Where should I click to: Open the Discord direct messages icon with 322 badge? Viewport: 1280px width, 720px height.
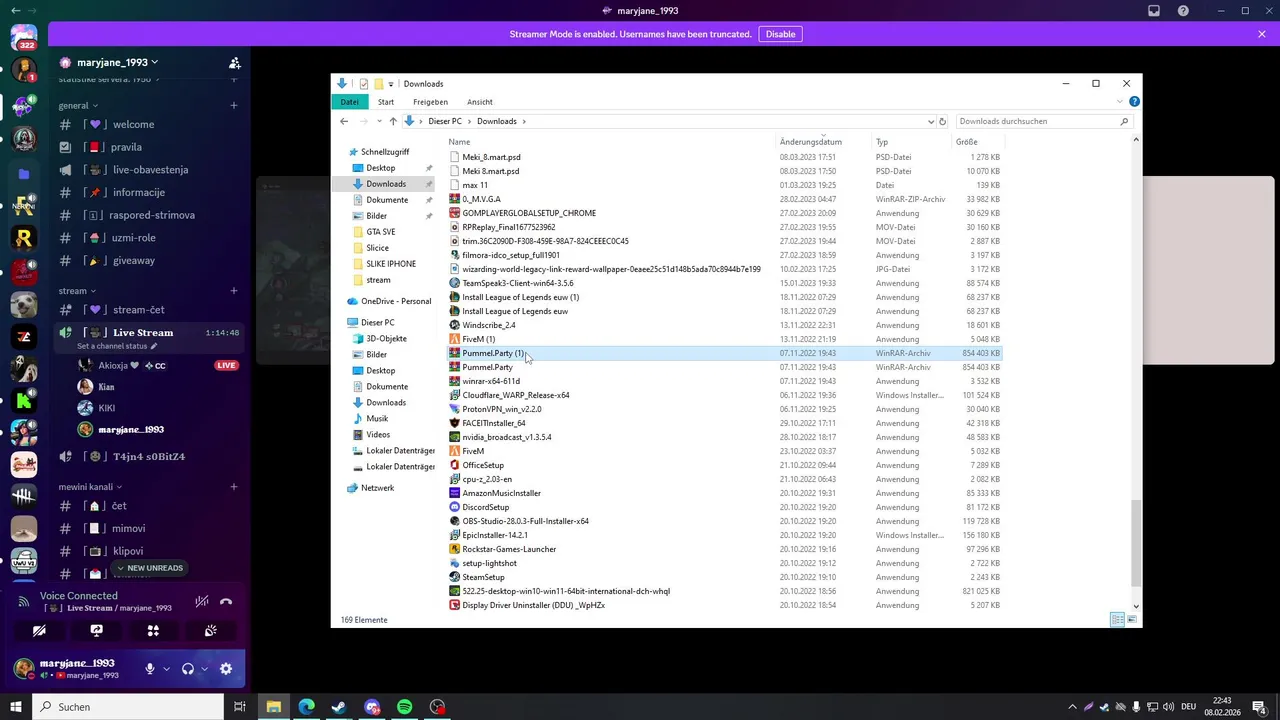[24, 38]
